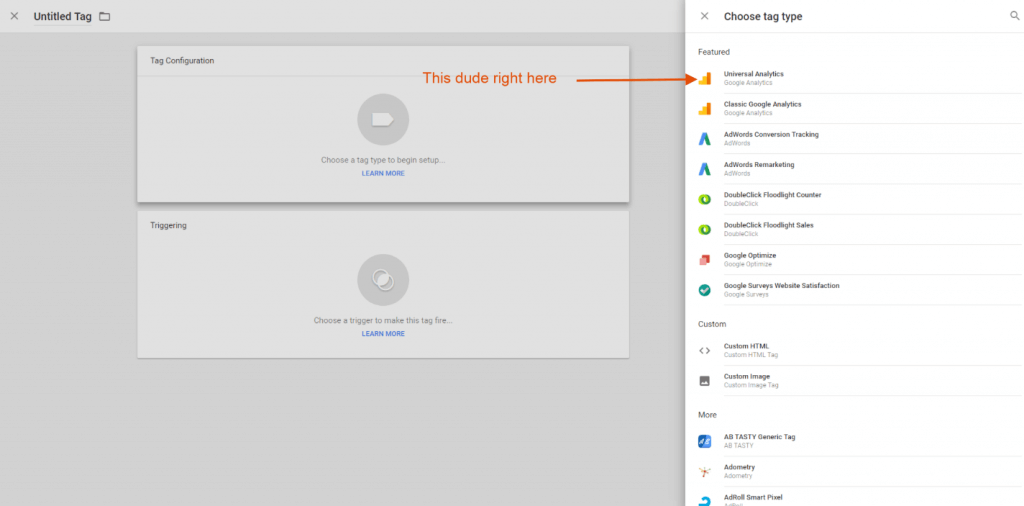
Task: Select AB TASTY Generic Tag
Action: pos(859,441)
